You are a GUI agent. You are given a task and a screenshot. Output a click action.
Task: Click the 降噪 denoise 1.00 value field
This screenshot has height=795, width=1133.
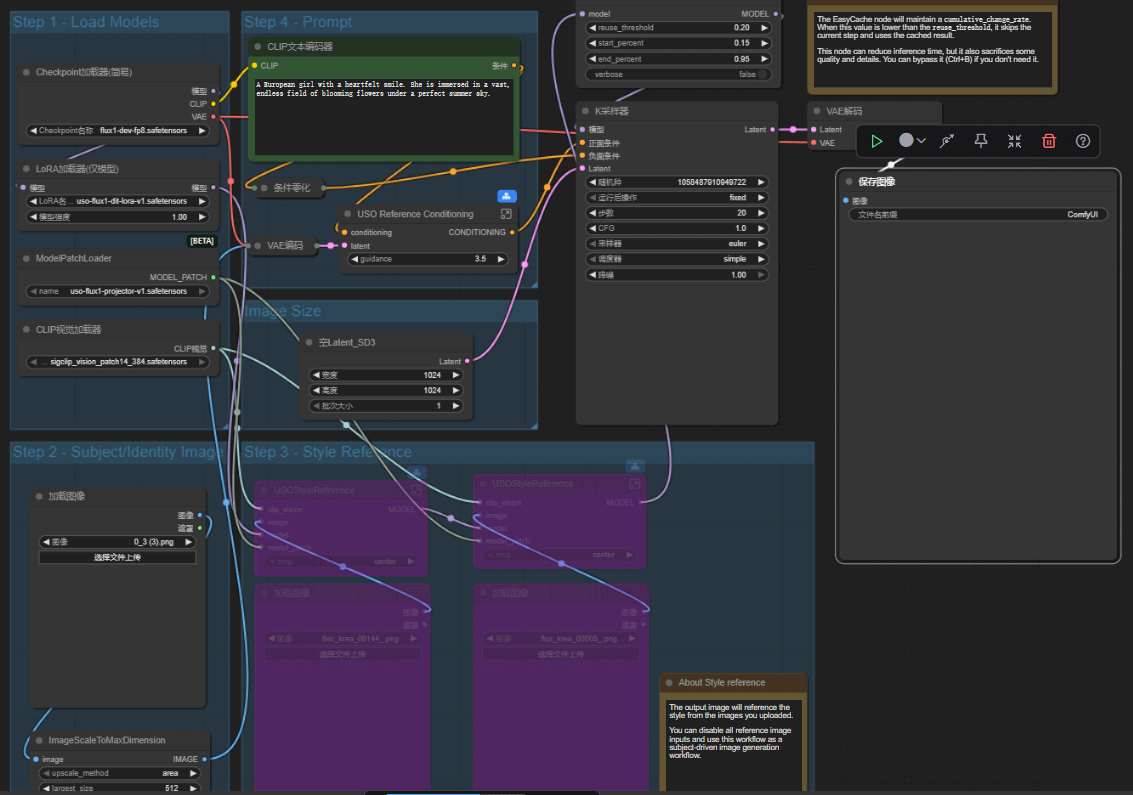pyautogui.click(x=677, y=275)
